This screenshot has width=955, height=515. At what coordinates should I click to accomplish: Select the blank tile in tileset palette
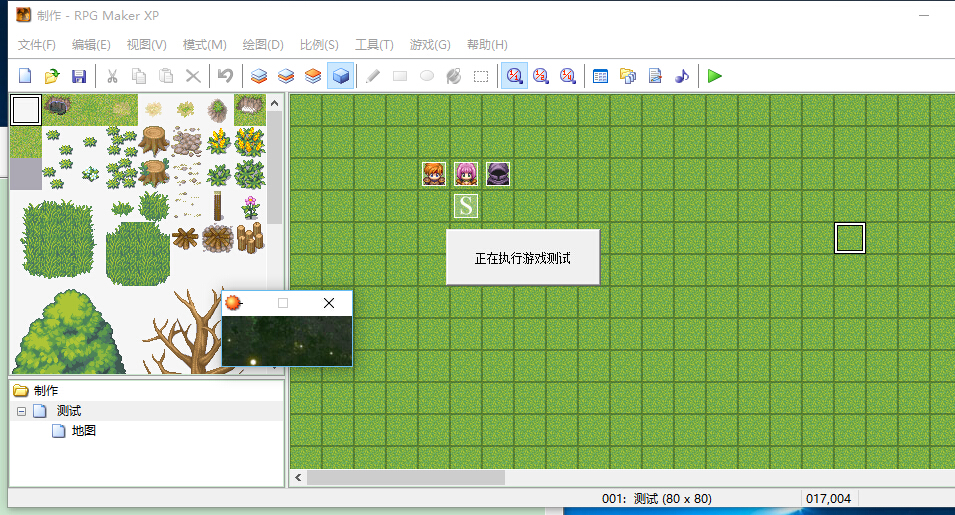click(x=26, y=110)
